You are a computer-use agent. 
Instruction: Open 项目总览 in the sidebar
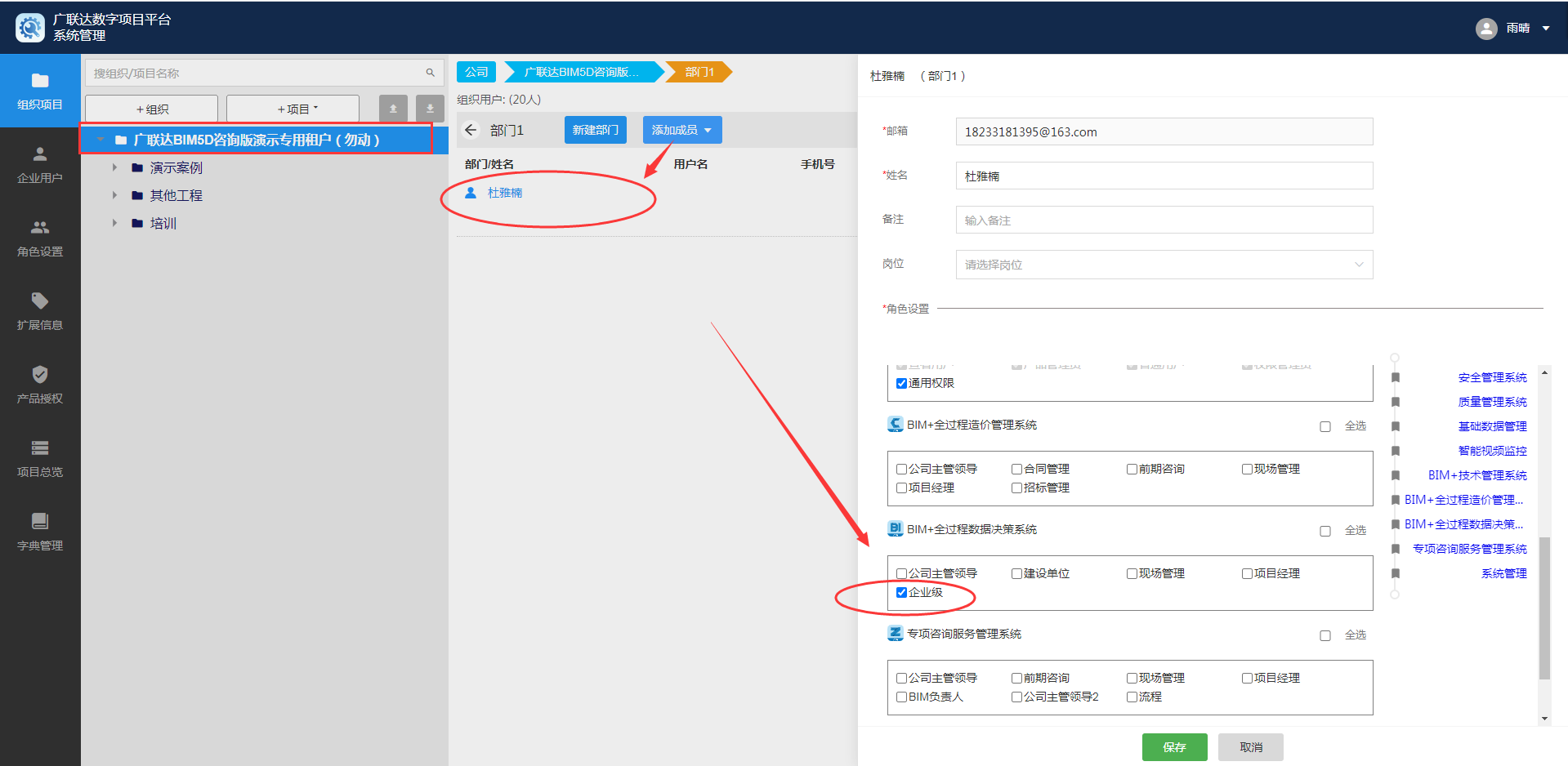click(x=40, y=458)
